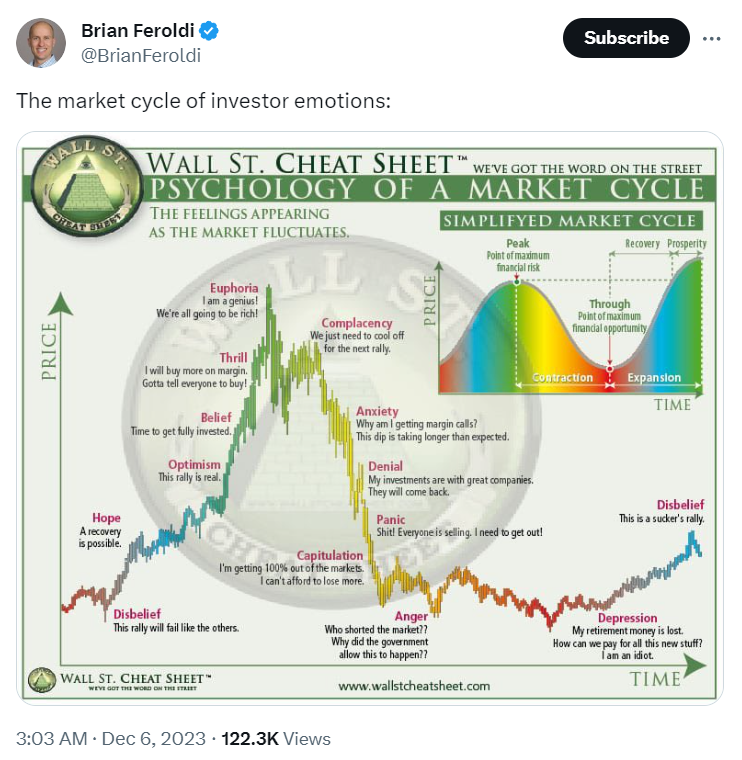
Task: Click the Subscribe button
Action: pos(626,38)
